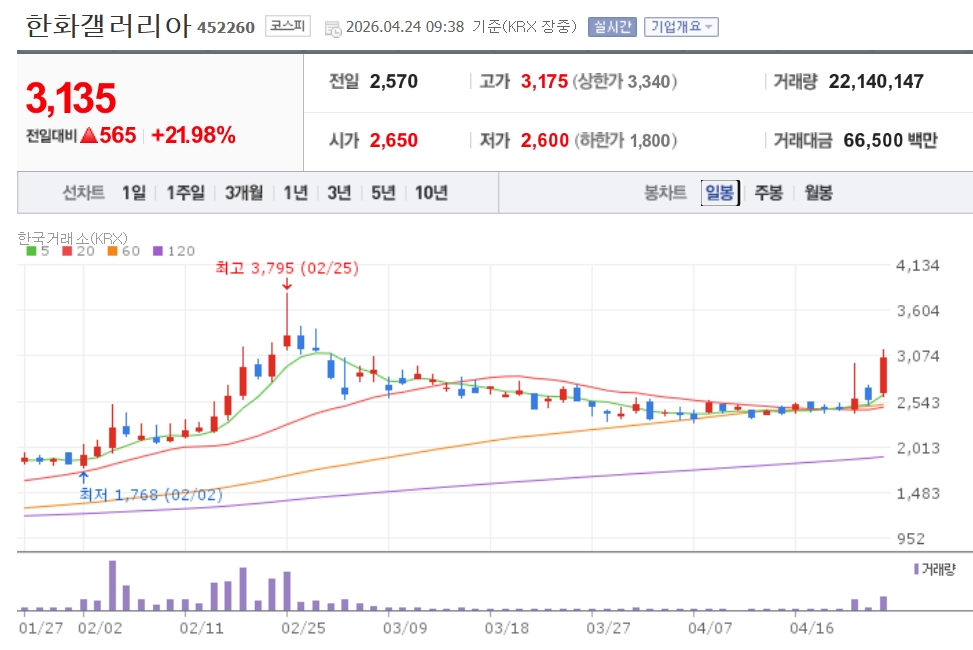Image resolution: width=973 pixels, height=650 pixels.
Task: Click the tallest volume bar near 02/02
Action: [112, 585]
